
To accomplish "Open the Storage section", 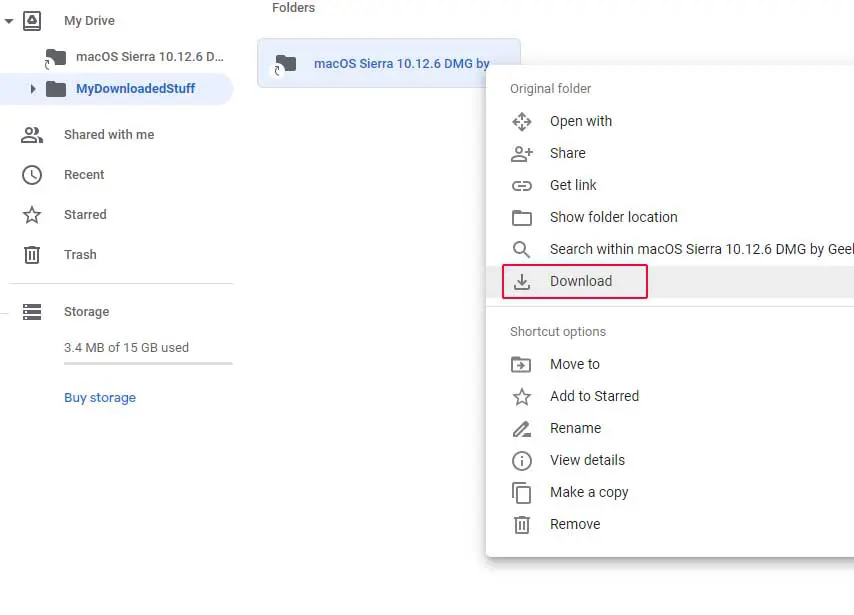I will pyautogui.click(x=87, y=312).
